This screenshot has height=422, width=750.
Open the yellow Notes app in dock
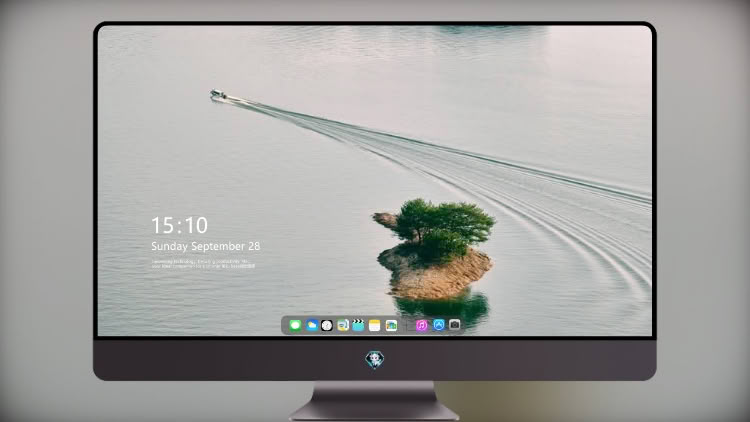[375, 325]
